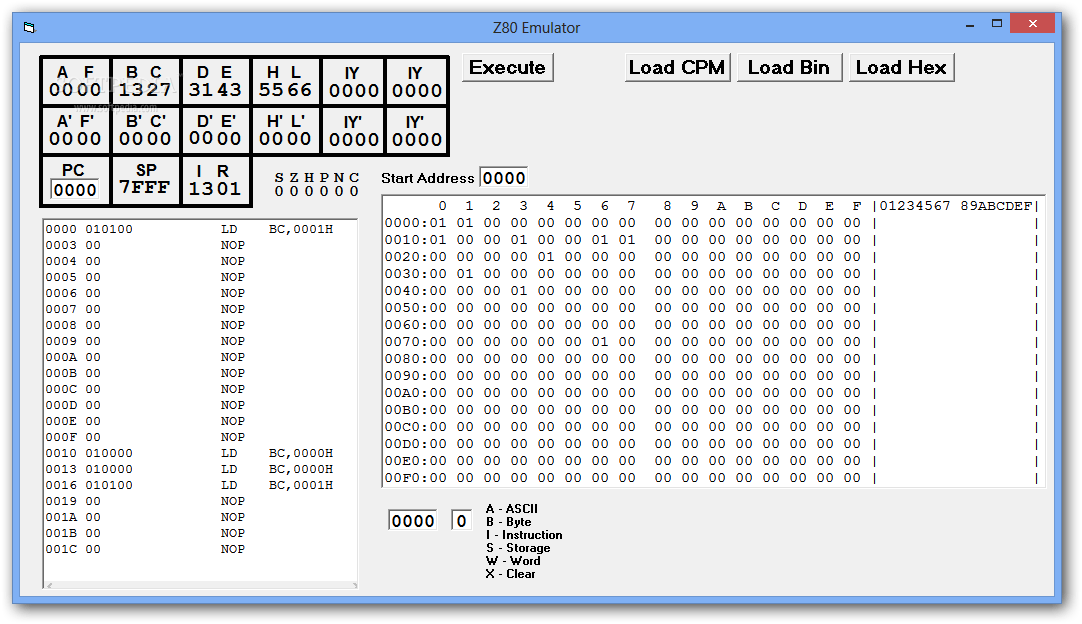The image size is (1082, 624).
Task: Click memory row 00F0: in hex dump
Action: [x=711, y=478]
